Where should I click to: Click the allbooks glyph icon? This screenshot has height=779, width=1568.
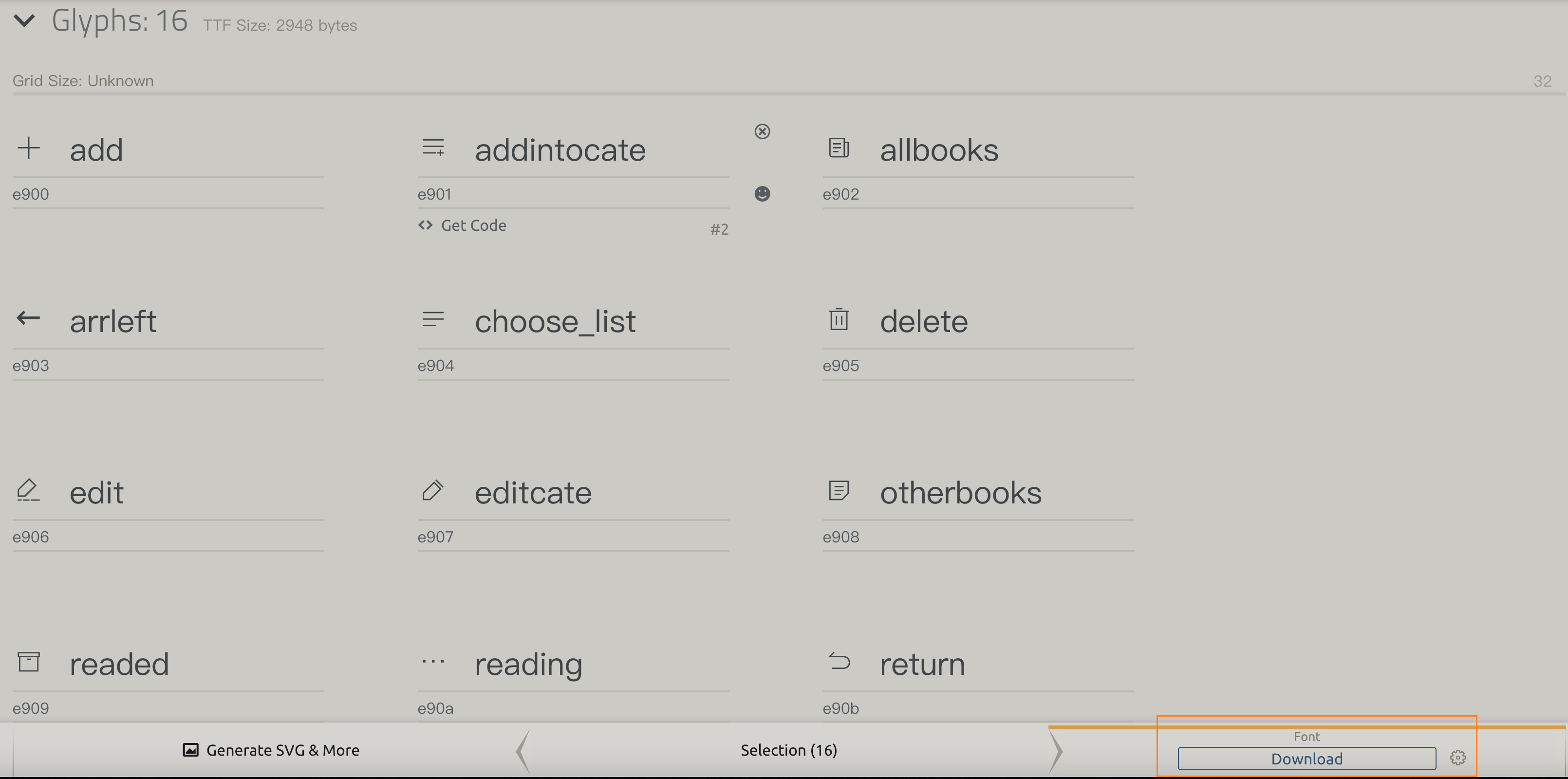pos(839,148)
